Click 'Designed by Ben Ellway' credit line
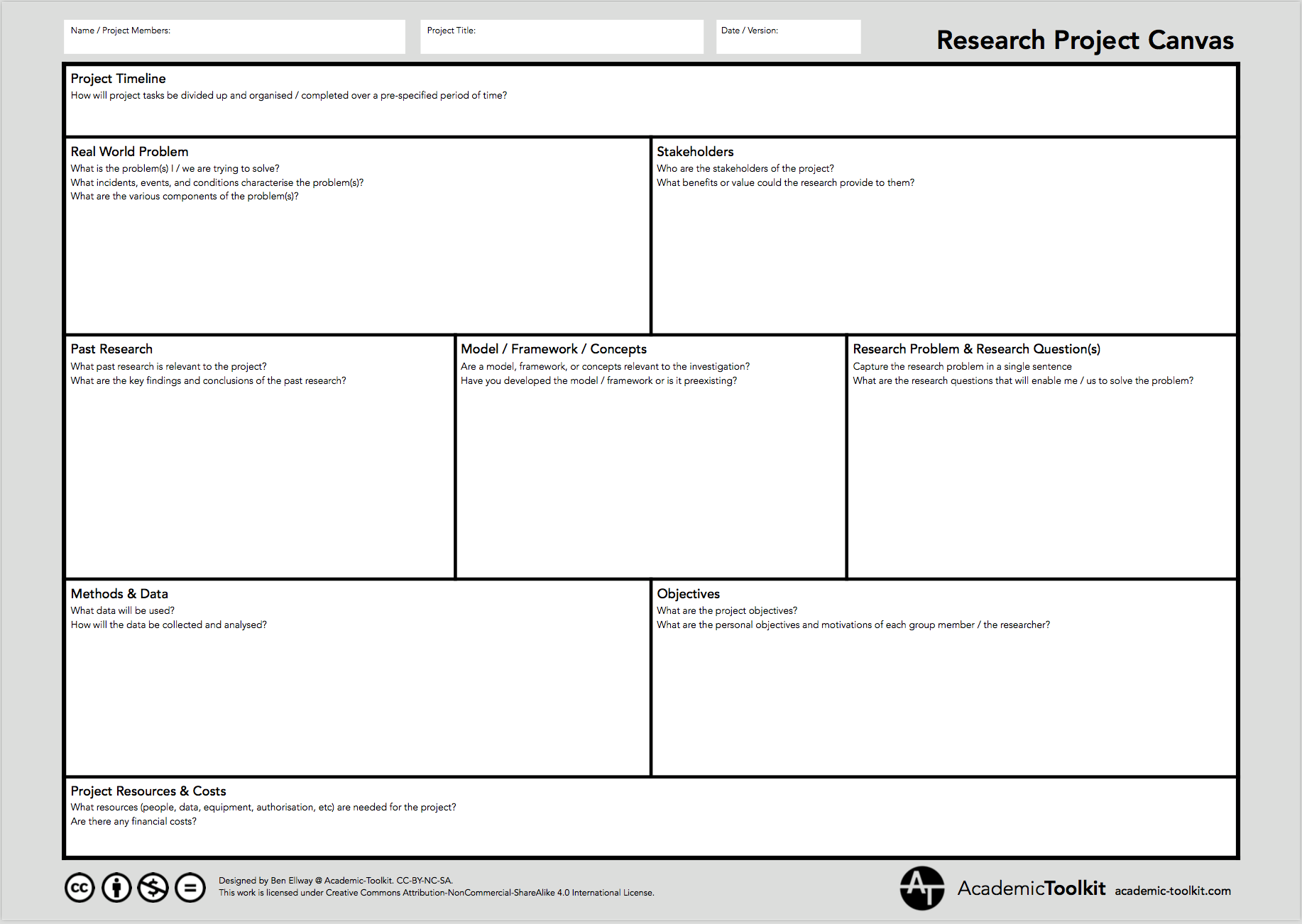The image size is (1302, 924). 335,881
